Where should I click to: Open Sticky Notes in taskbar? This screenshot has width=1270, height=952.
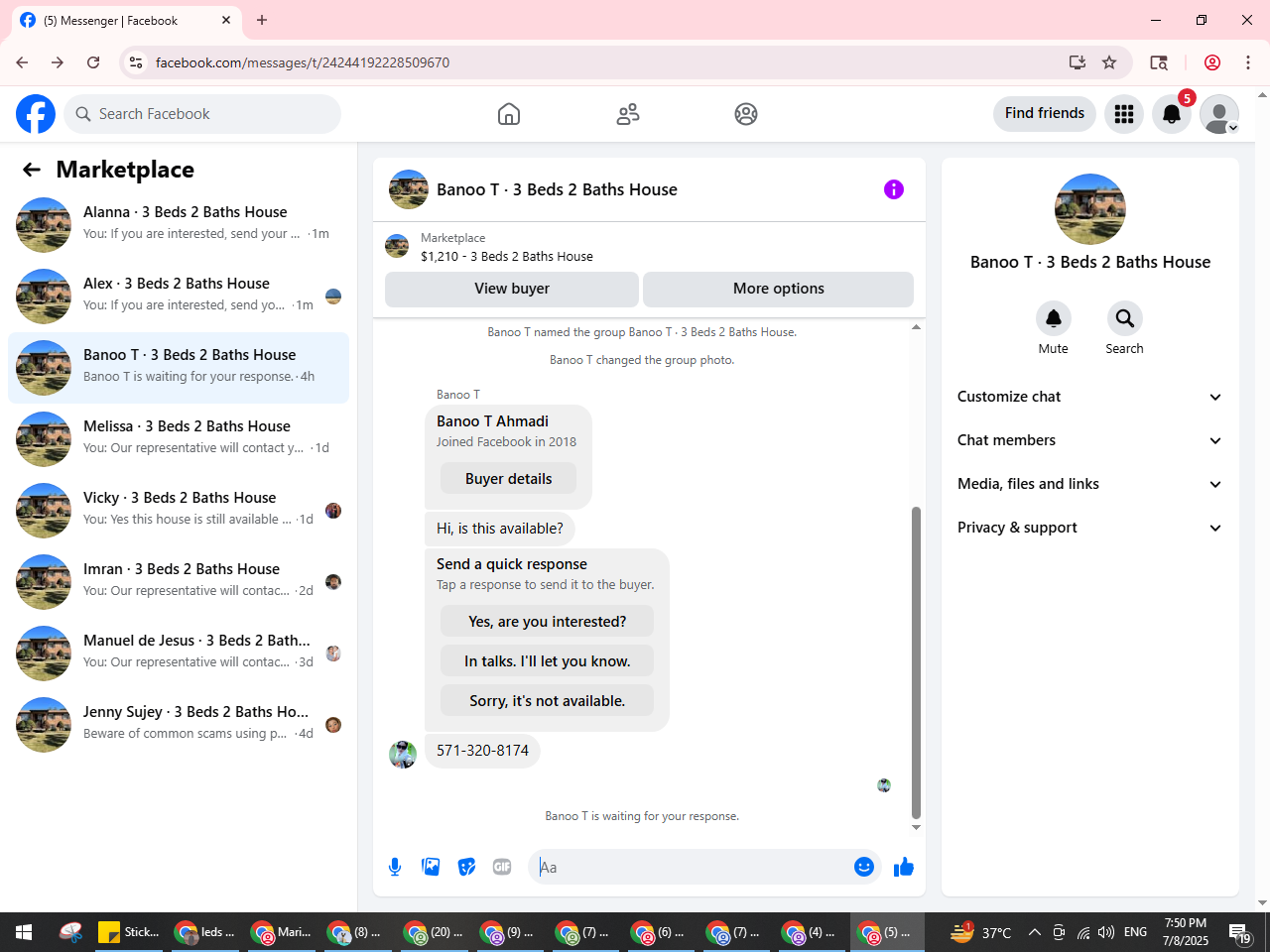point(129,932)
